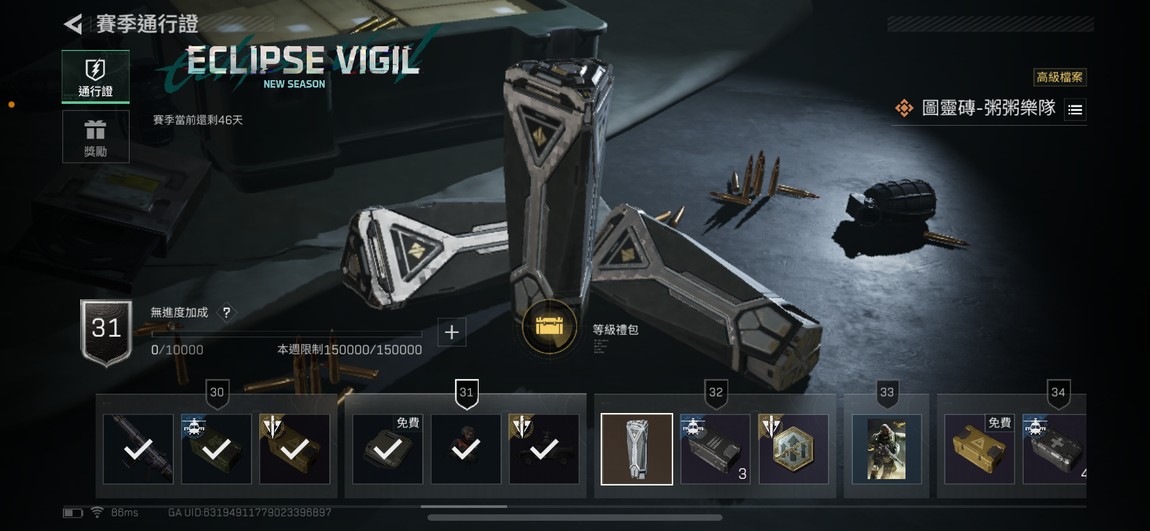Viewport: 1150px width, 531px height.
Task: Open the 通行證 tab
Action: 95,77
